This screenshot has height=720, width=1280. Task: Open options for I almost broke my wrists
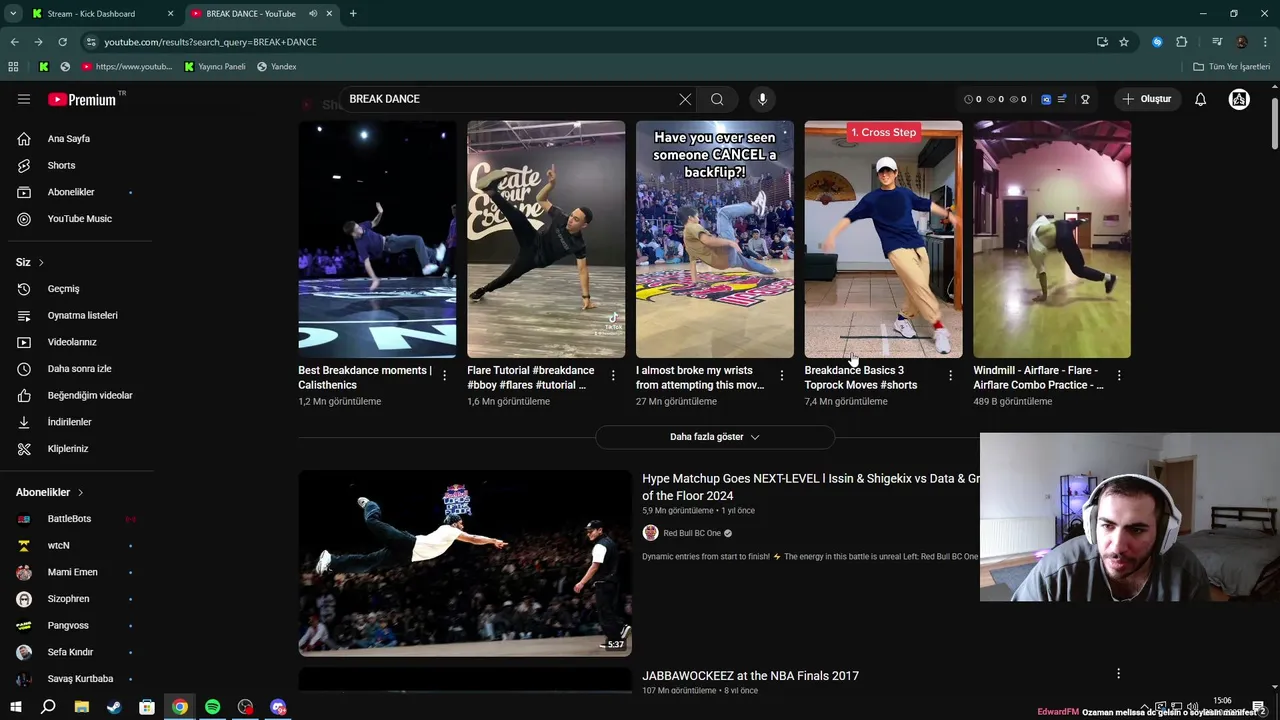coord(782,376)
